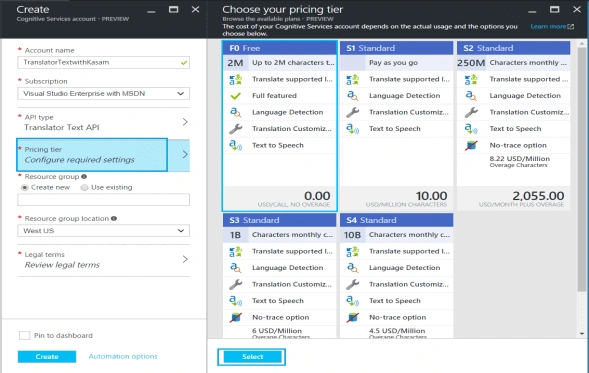
Task: Select the S3 Standard tier header
Action: pyautogui.click(x=279, y=220)
